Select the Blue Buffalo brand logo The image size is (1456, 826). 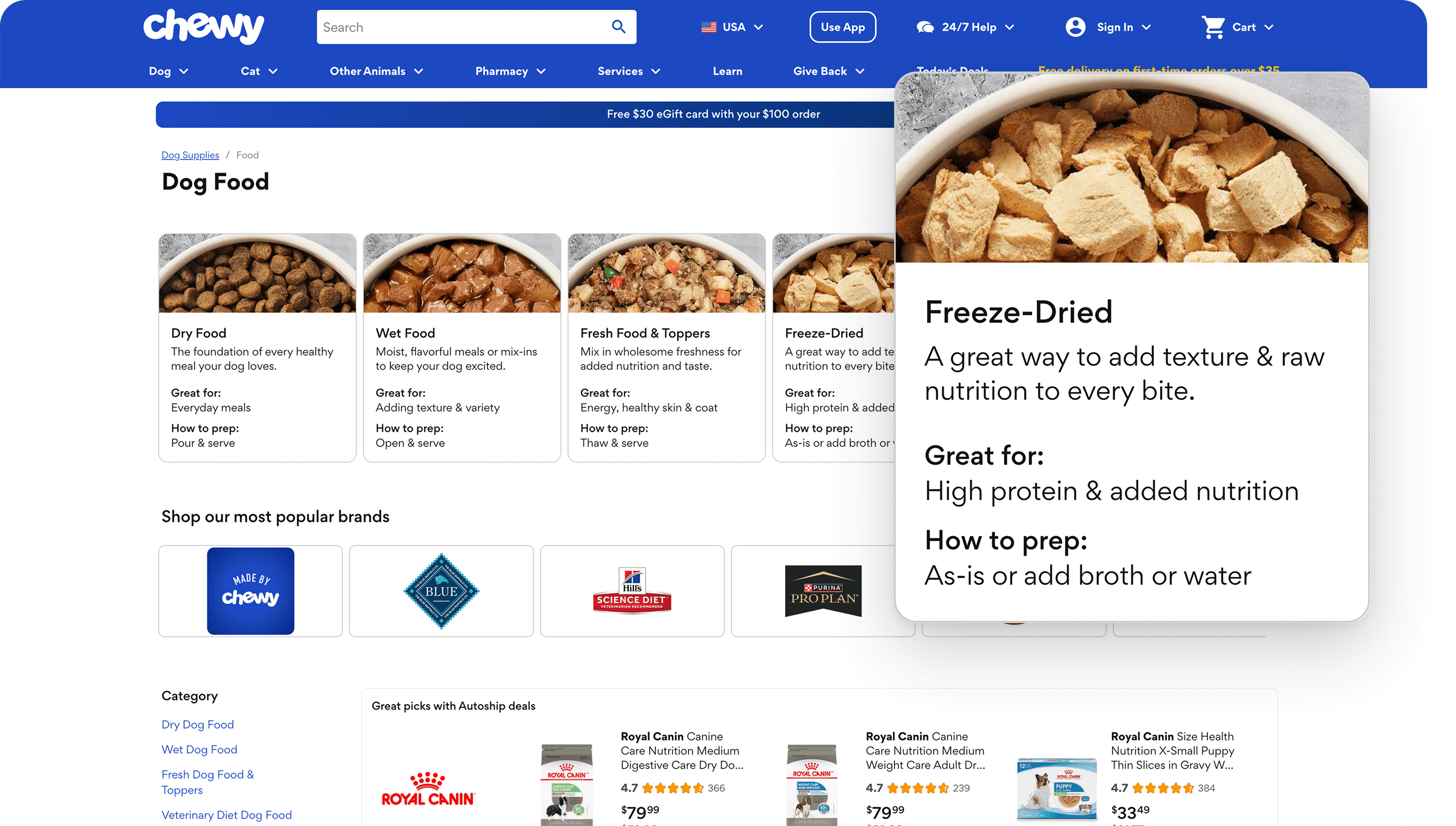[x=441, y=591]
